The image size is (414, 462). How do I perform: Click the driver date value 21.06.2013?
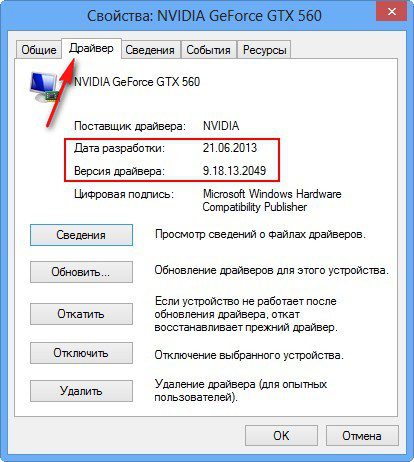click(x=230, y=148)
